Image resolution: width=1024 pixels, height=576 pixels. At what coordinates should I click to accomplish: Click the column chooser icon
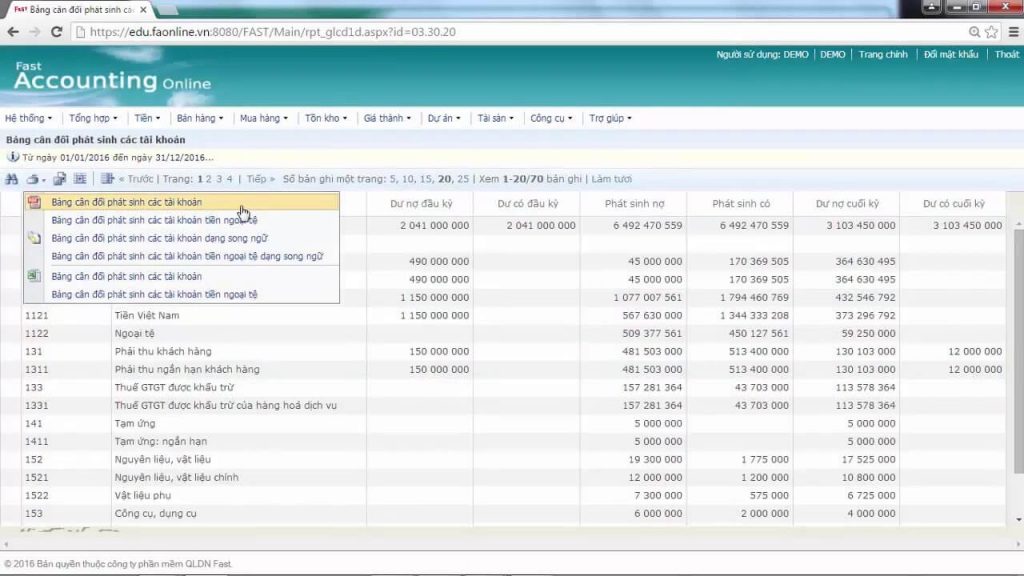point(107,179)
